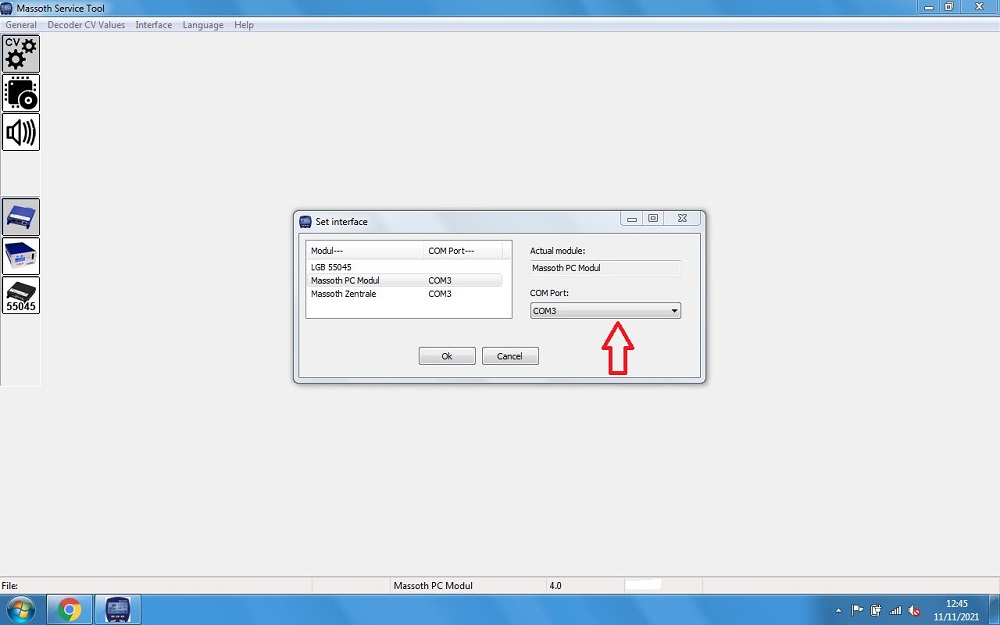
Task: Launch Chrome from the taskbar
Action: pyautogui.click(x=69, y=610)
